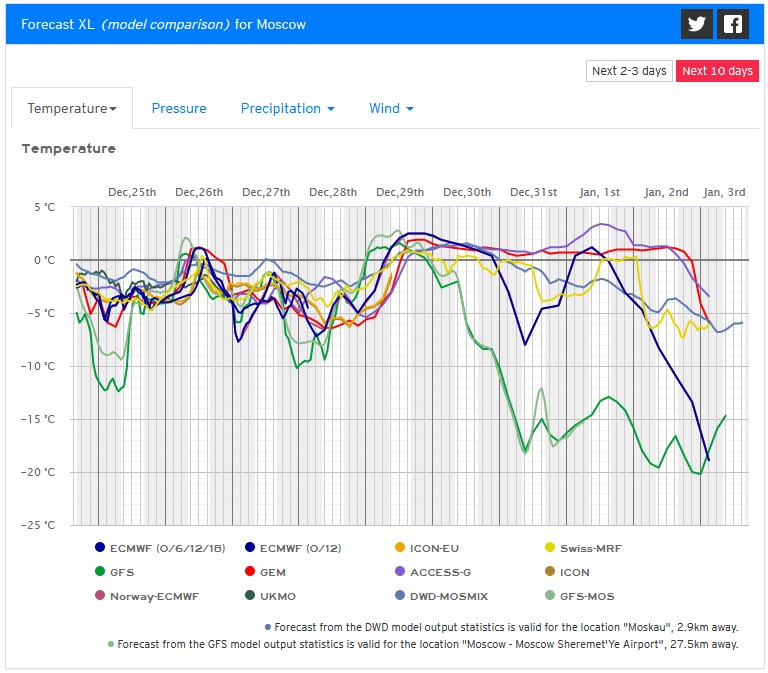Toggle ECMWF (0/12) series in legend
The width and height of the screenshot is (768, 673).
click(293, 548)
